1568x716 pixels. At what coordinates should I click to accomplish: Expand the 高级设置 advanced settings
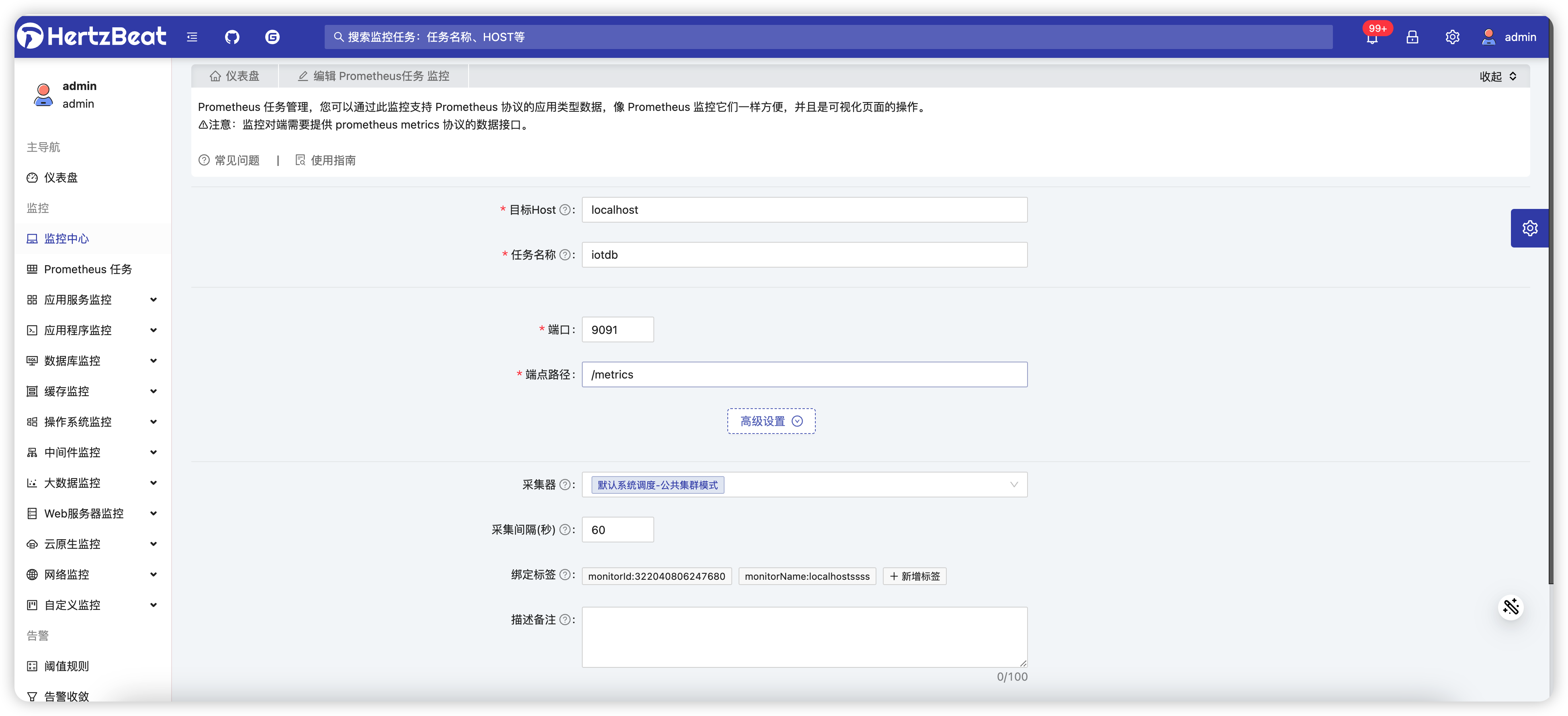click(771, 421)
